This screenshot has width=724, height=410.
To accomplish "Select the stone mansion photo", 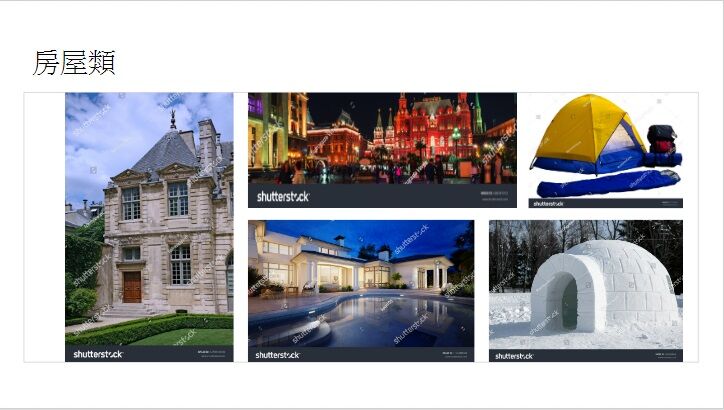I will tap(149, 227).
